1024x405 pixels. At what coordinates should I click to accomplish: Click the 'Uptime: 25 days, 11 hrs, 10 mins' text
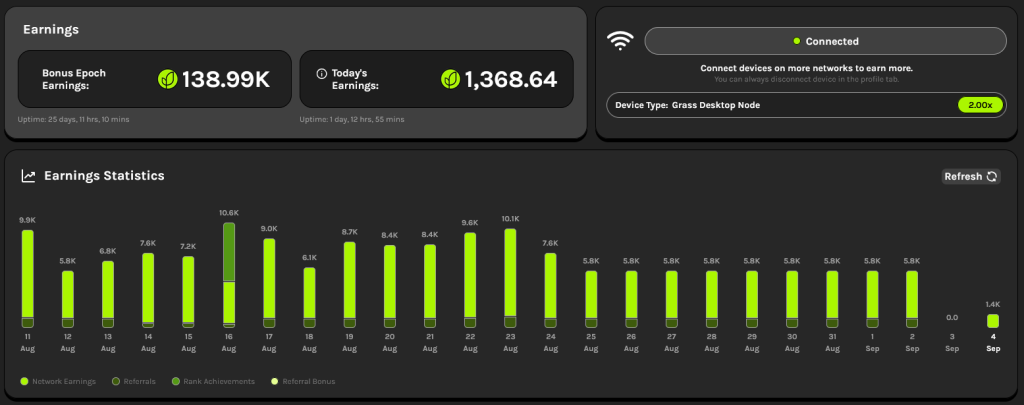[73, 120]
